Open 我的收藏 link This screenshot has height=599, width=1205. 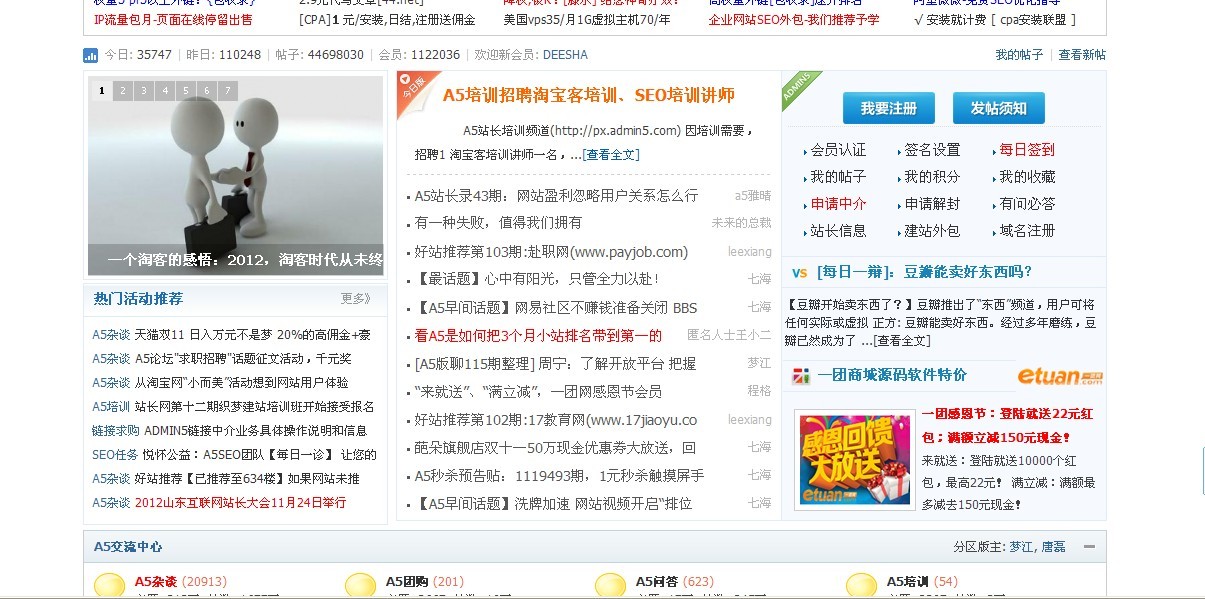[x=1027, y=177]
